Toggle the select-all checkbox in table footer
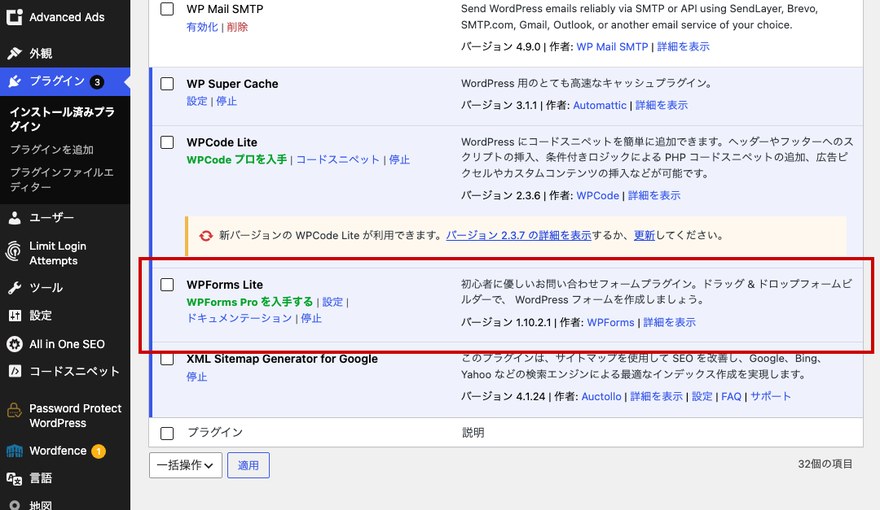The height and width of the screenshot is (510, 880). (167, 433)
